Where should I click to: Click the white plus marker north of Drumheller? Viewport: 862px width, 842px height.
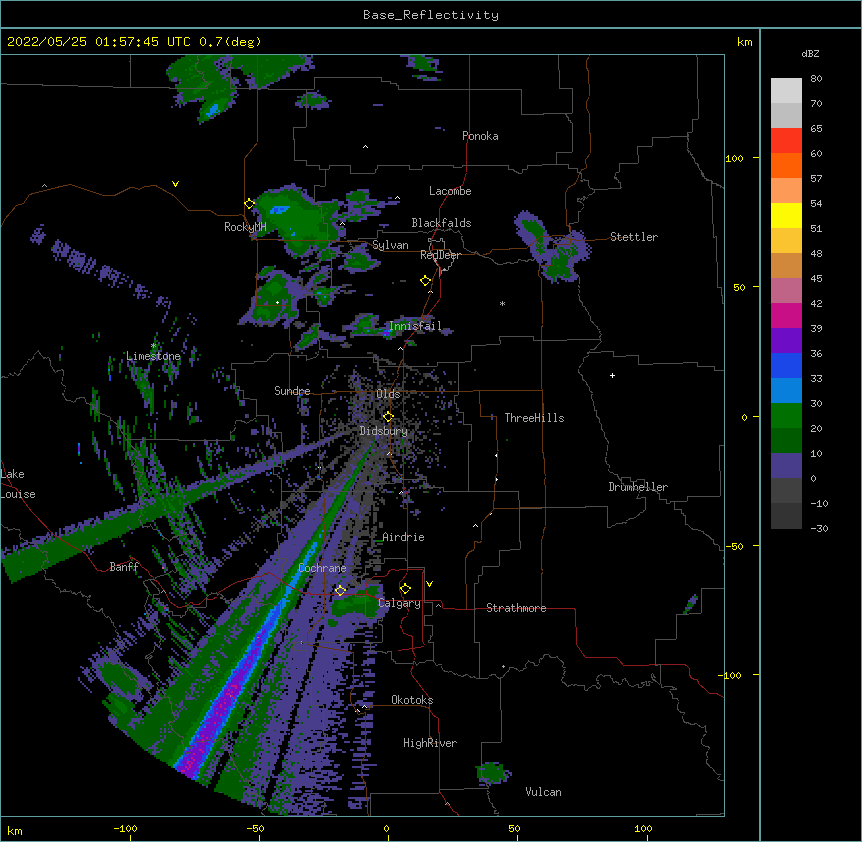click(x=612, y=375)
